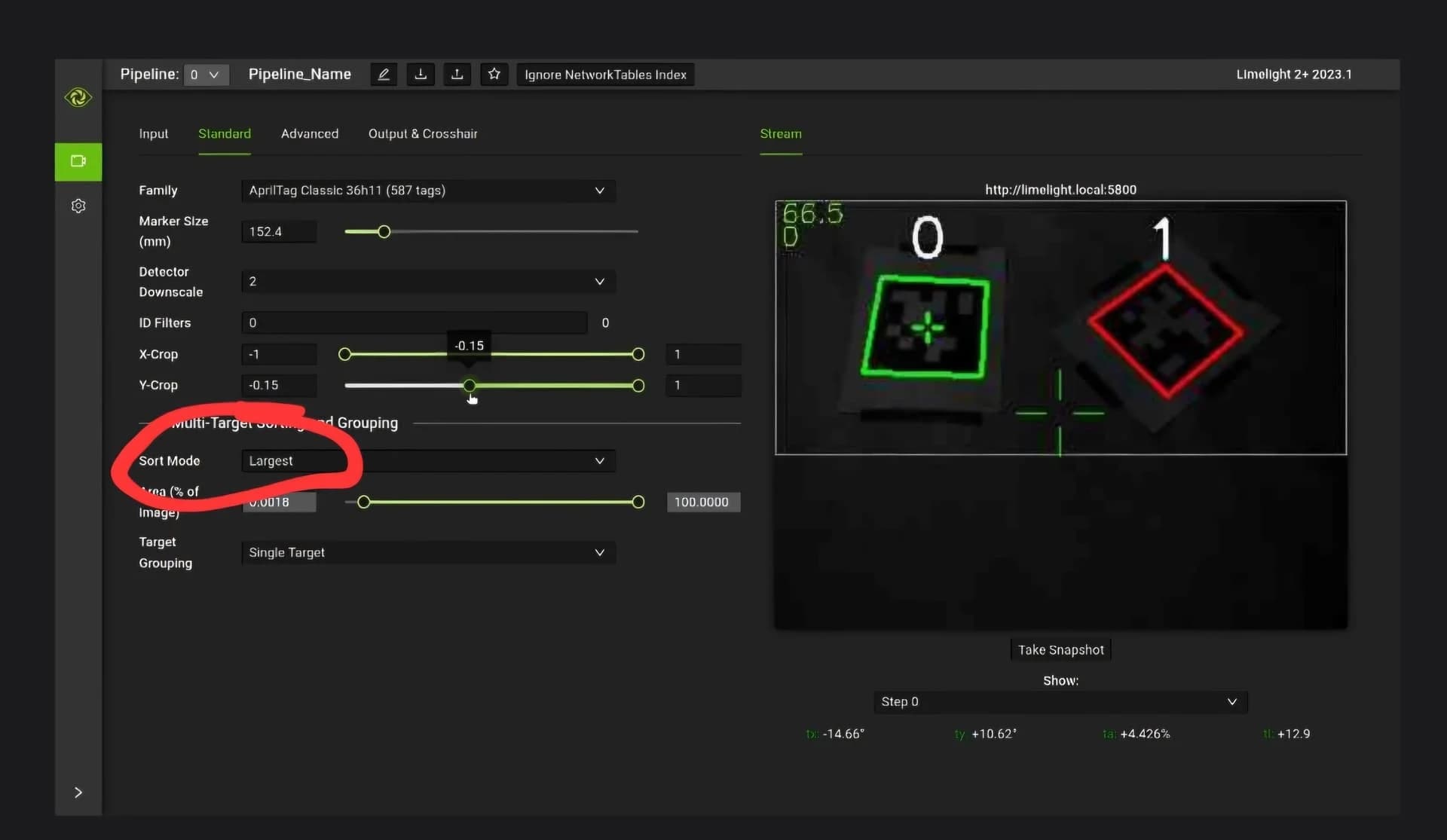Open the Sort Mode dropdown
Image resolution: width=1447 pixels, height=840 pixels.
[428, 461]
